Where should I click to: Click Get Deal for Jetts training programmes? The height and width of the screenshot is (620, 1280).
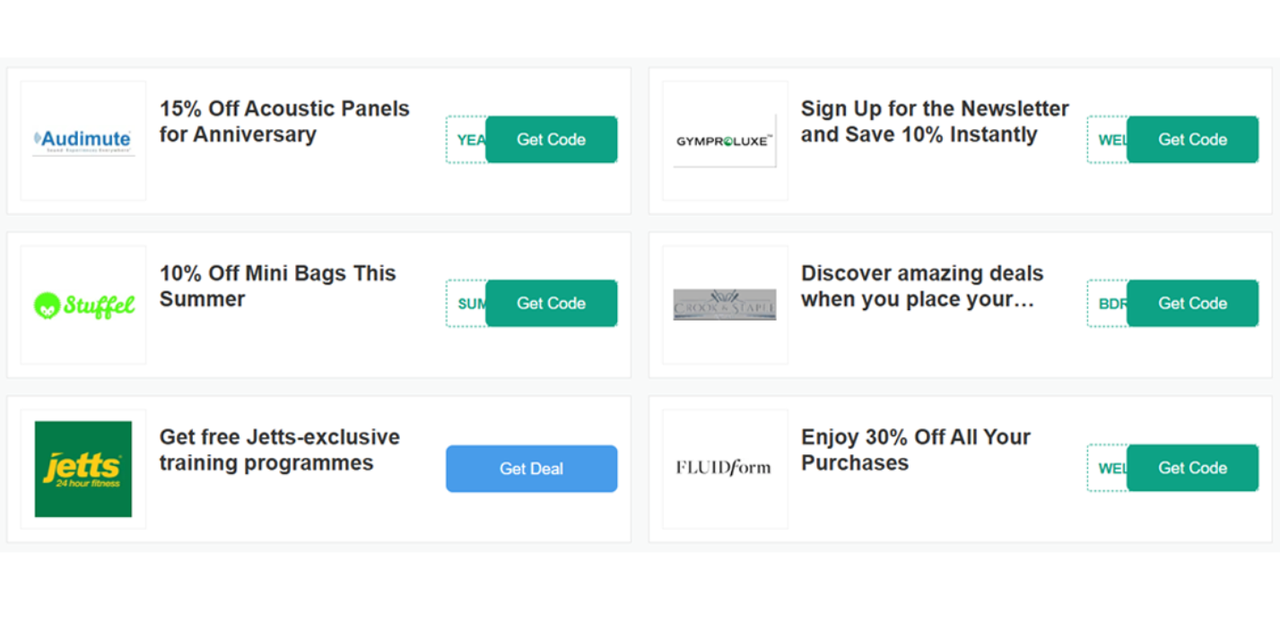click(x=531, y=468)
